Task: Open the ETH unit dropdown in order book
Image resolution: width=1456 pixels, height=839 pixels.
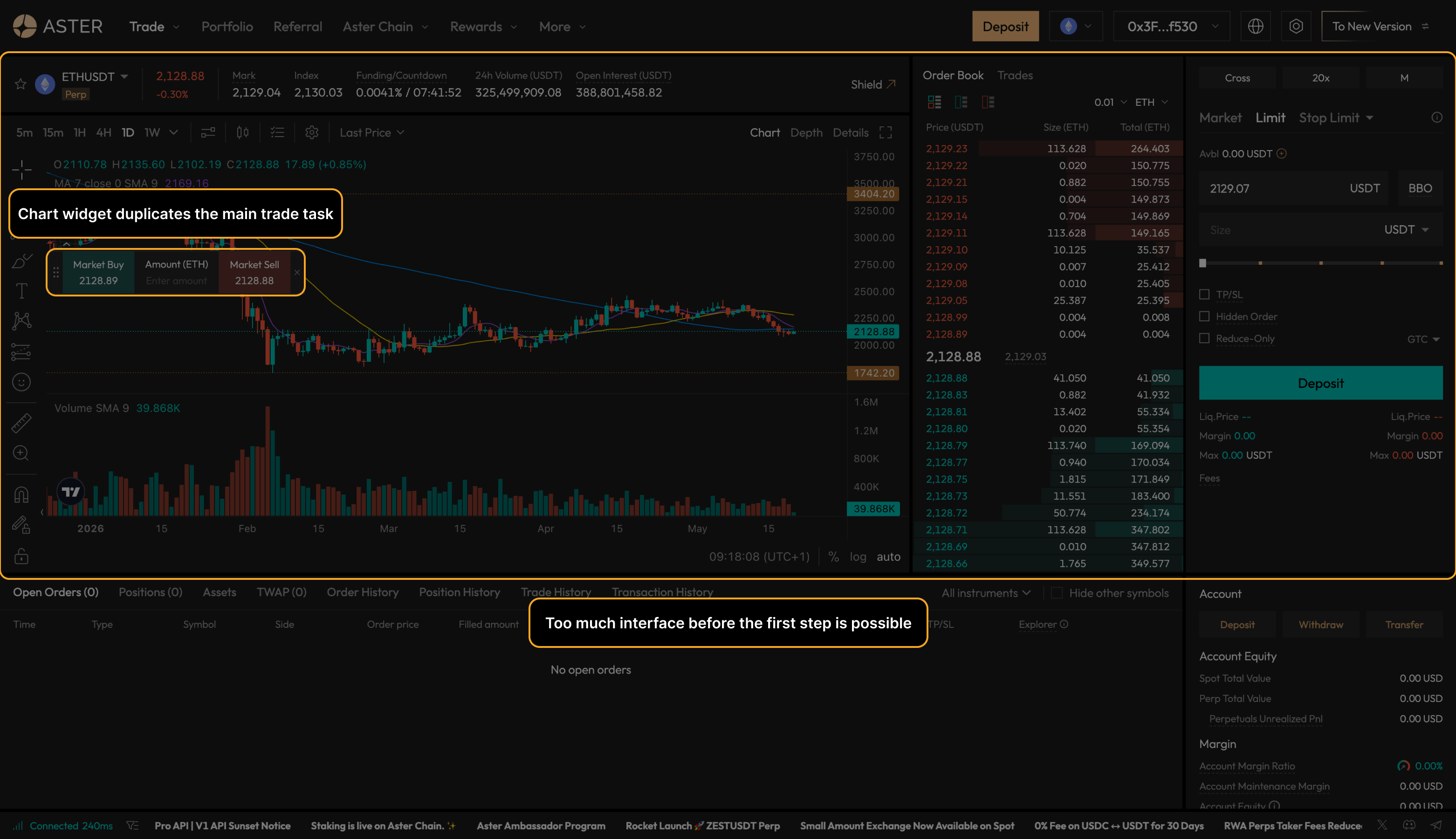Action: tap(1151, 102)
